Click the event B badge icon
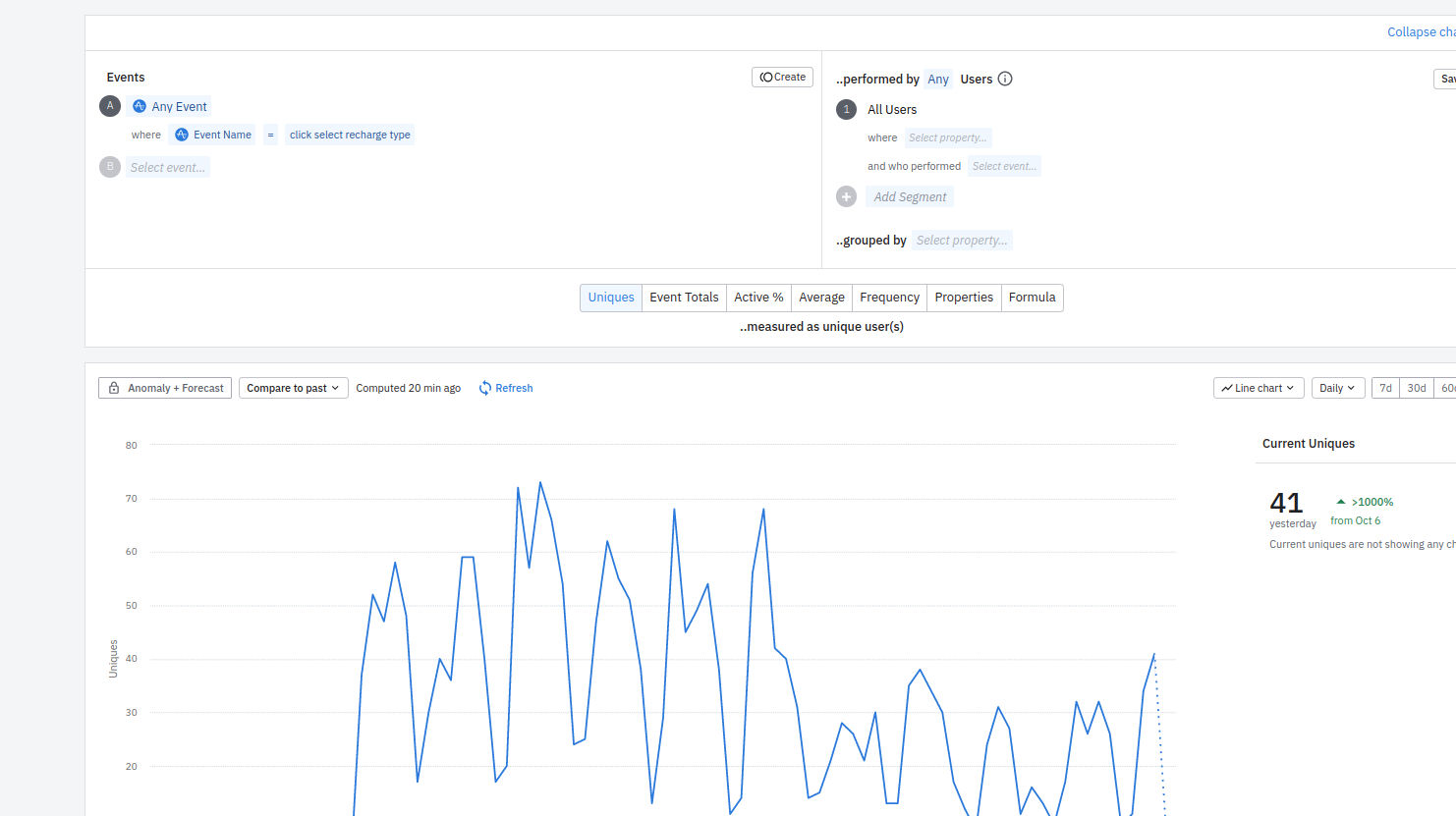 tap(110, 167)
